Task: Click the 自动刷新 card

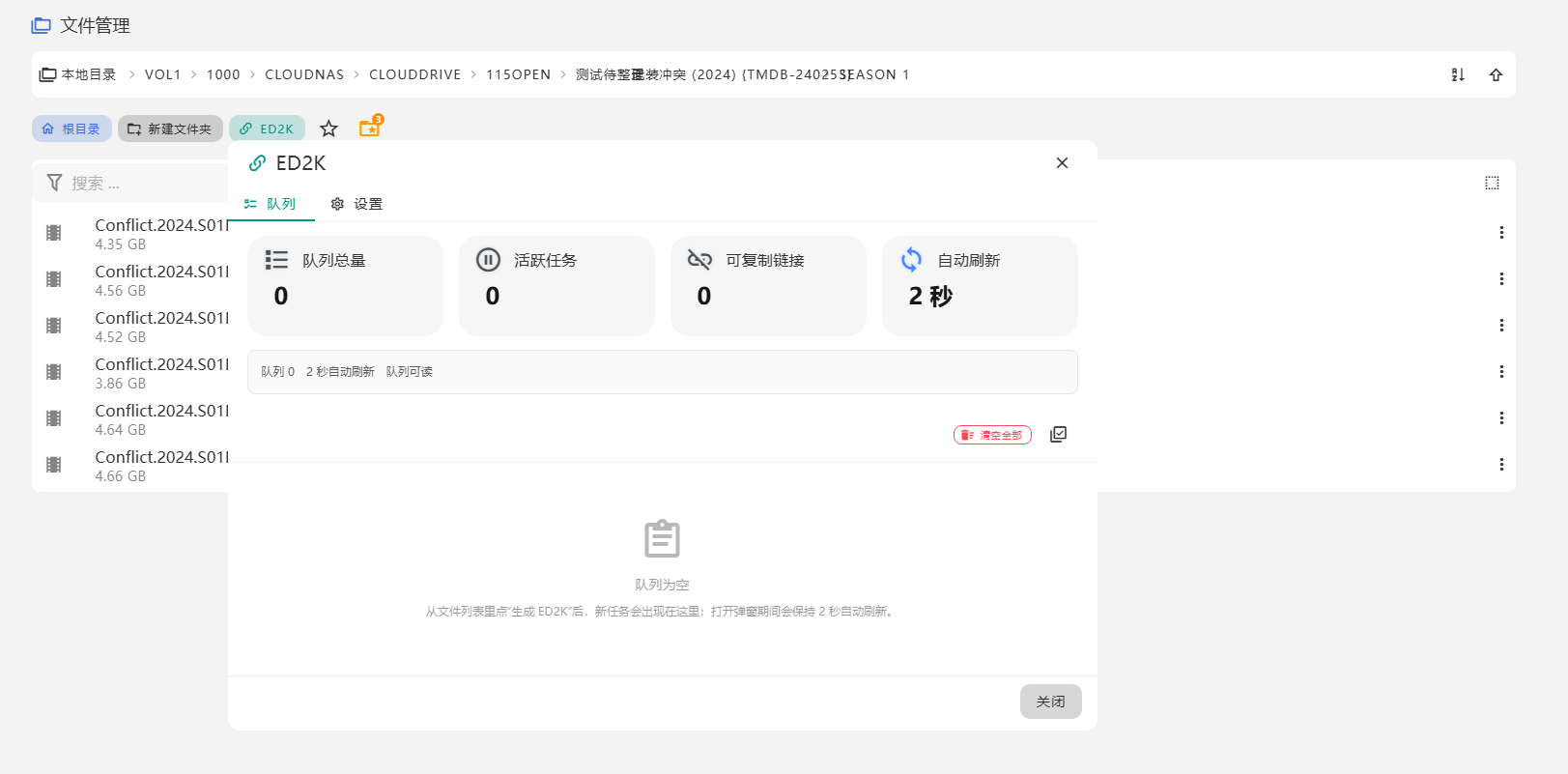Action: (980, 286)
